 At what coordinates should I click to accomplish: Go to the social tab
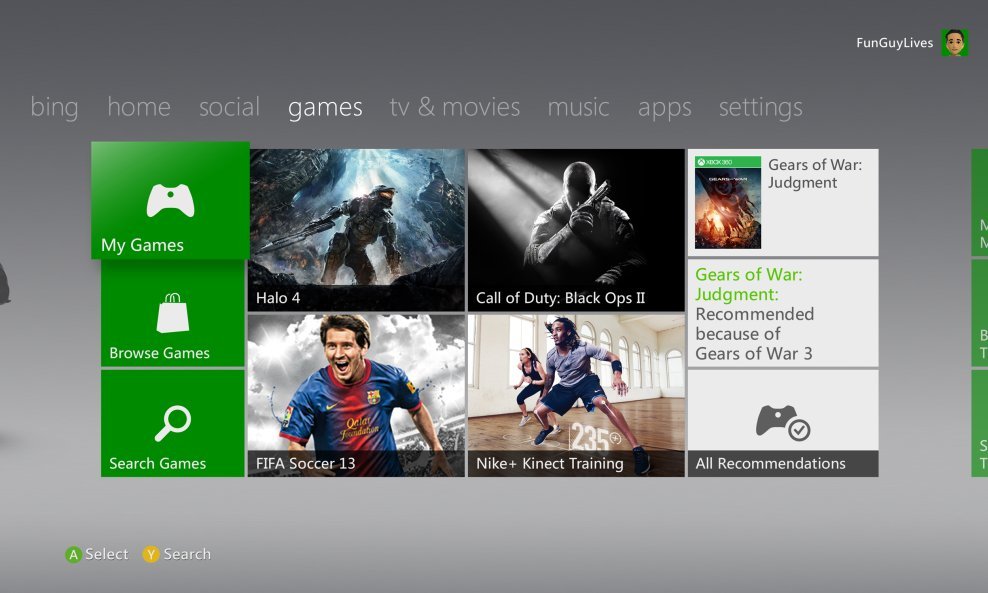(x=229, y=107)
